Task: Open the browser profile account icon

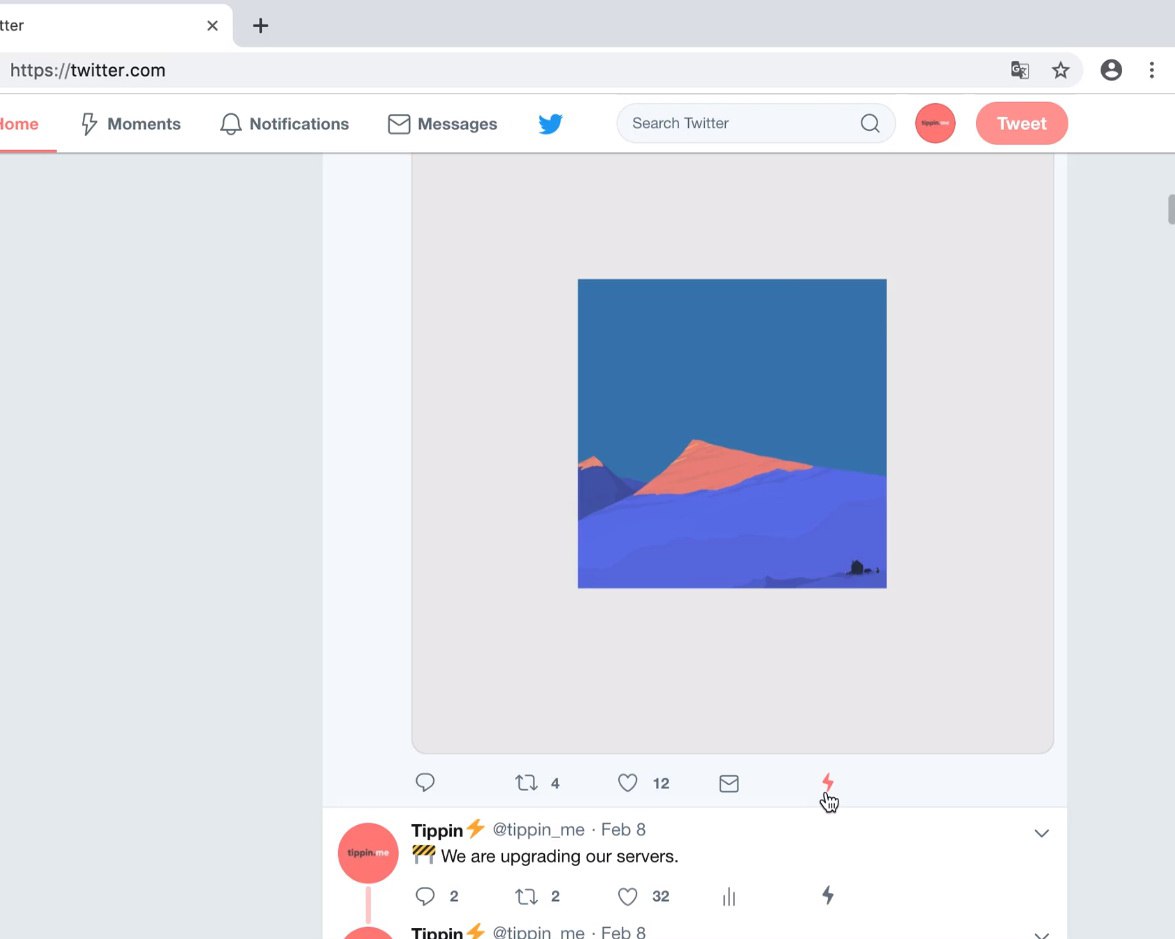Action: (1111, 70)
